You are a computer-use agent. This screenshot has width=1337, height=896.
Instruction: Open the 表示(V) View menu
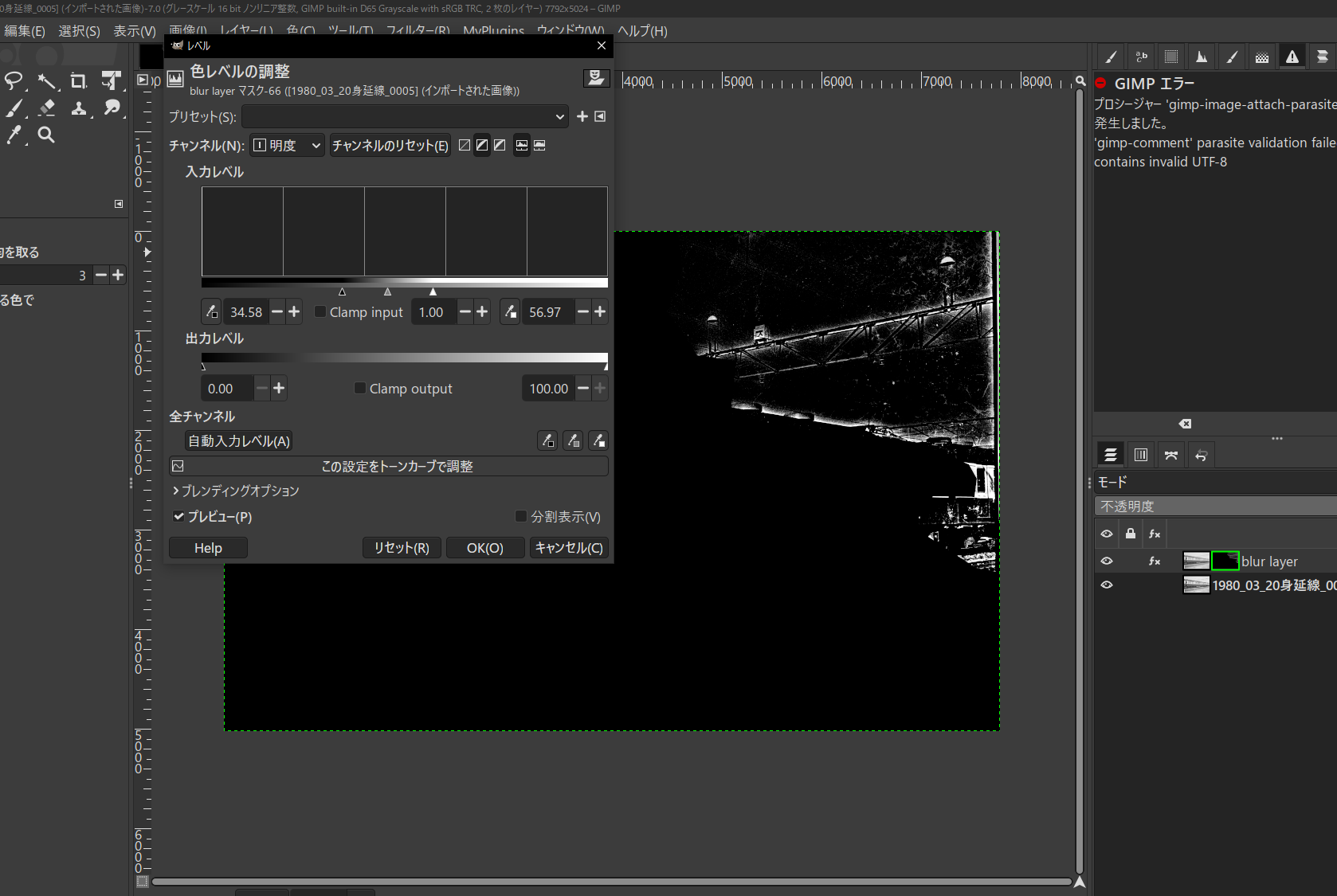(135, 31)
